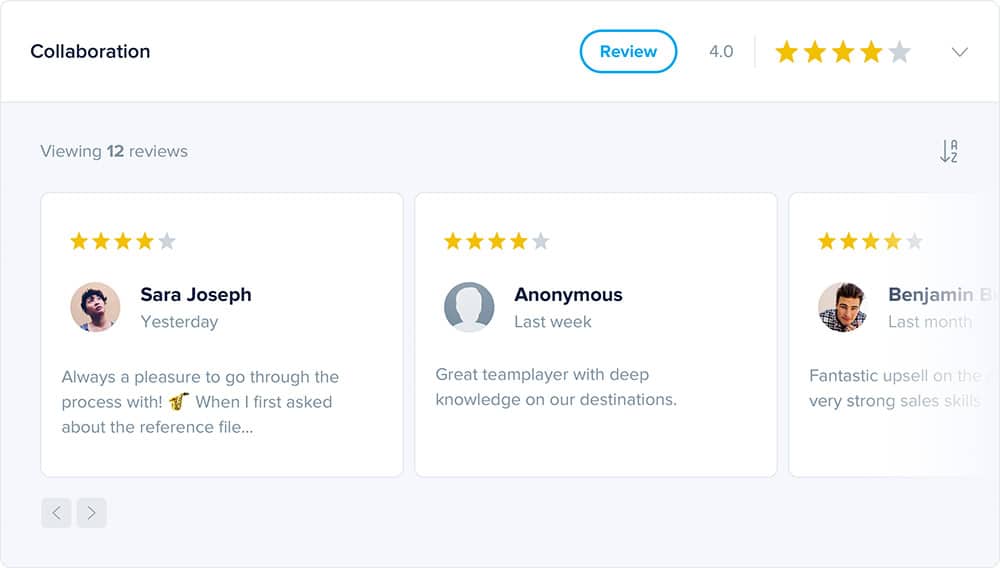Viewport: 1000px width, 568px height.
Task: Click the fifth gray star in header rating
Action: 899,52
